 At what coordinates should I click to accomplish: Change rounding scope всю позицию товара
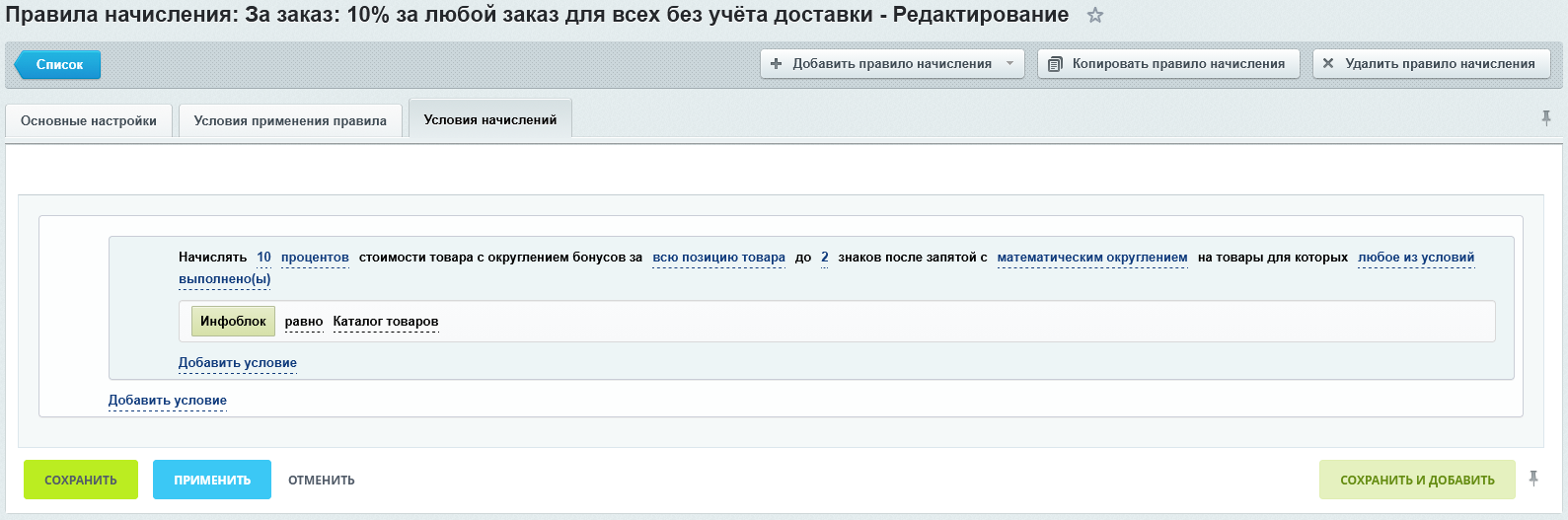click(718, 258)
